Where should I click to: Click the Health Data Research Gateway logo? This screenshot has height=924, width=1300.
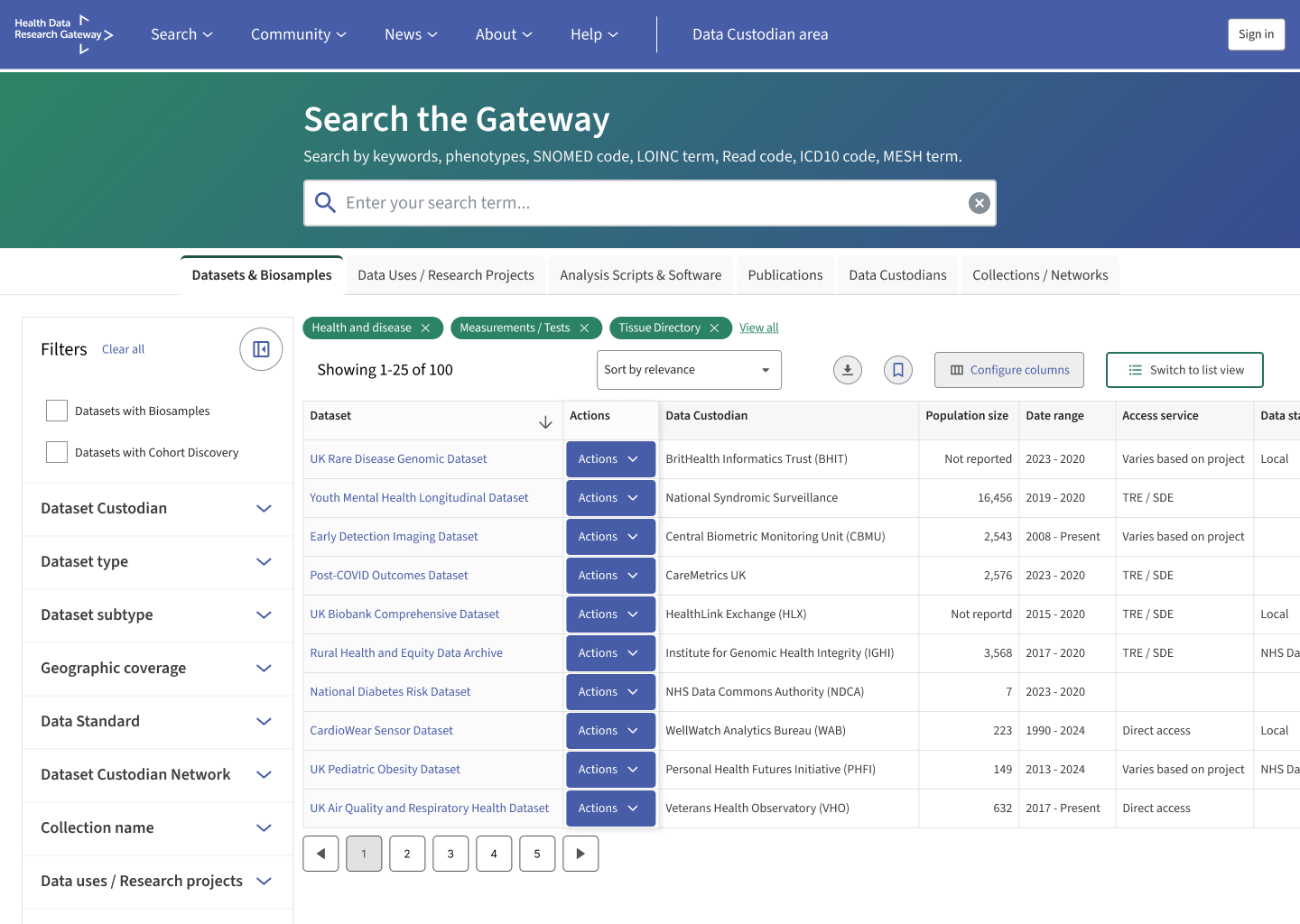64,34
